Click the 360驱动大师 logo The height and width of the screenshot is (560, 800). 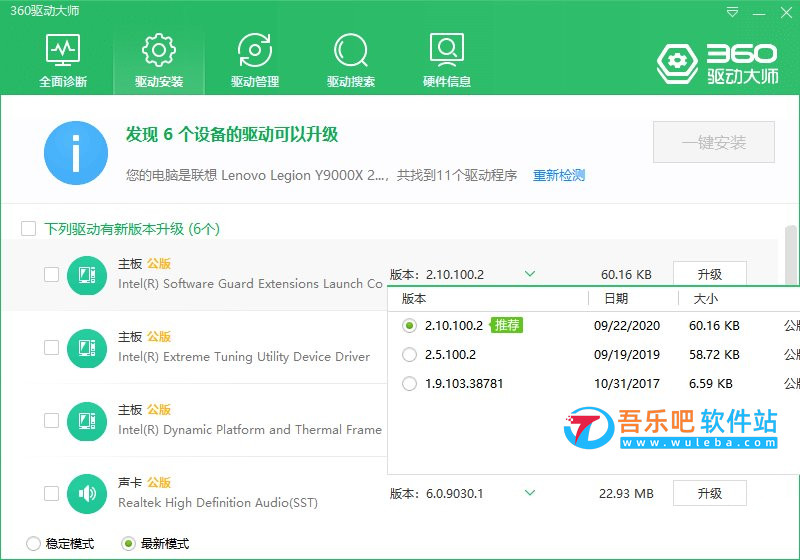[x=717, y=64]
